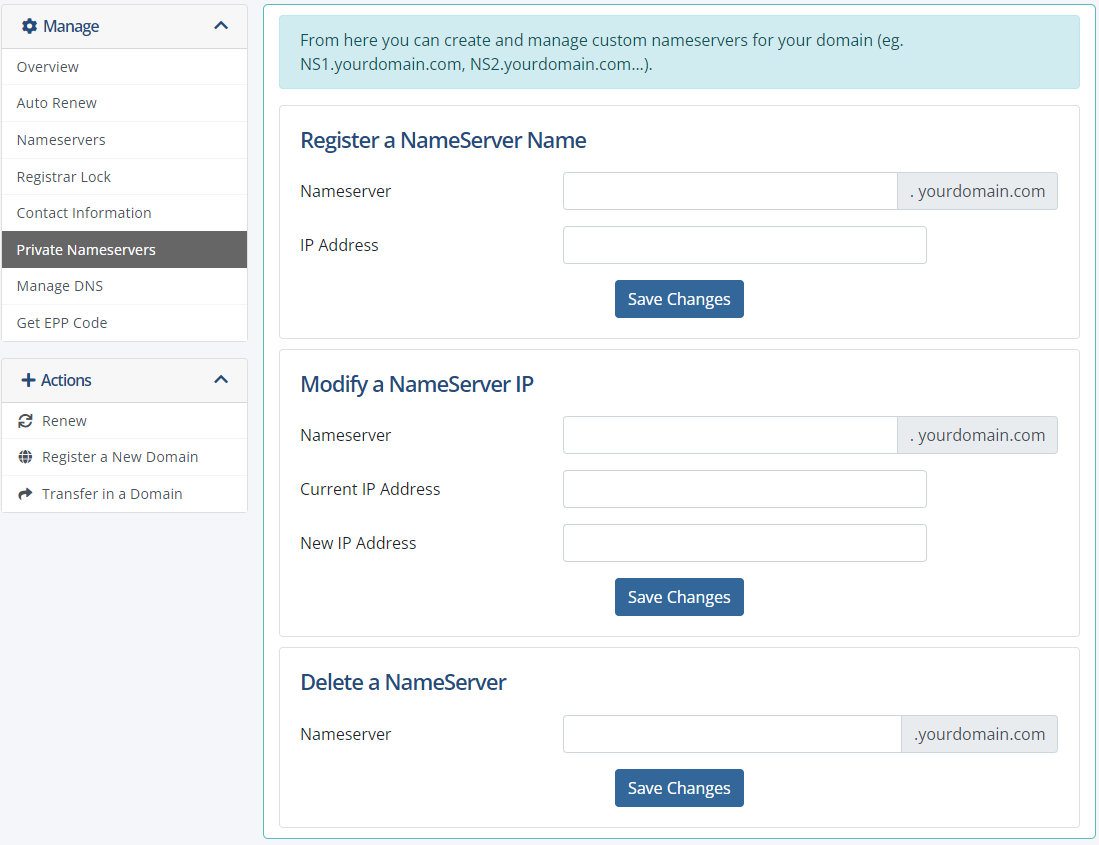Click the blue info banner about custom nameservers
1099x845 pixels.
pos(679,53)
